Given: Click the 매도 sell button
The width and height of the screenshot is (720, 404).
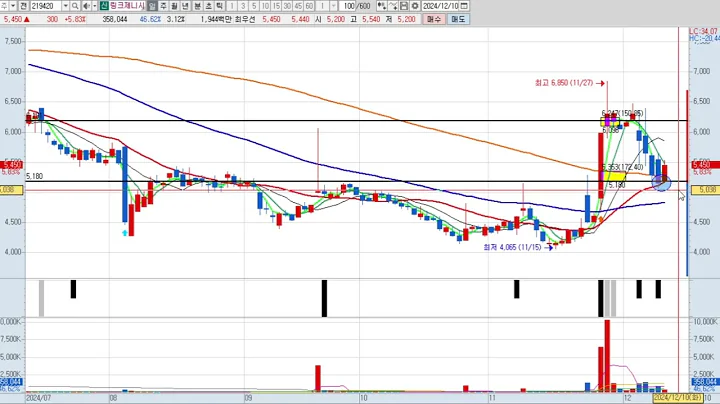Looking at the screenshot, I should click(458, 19).
